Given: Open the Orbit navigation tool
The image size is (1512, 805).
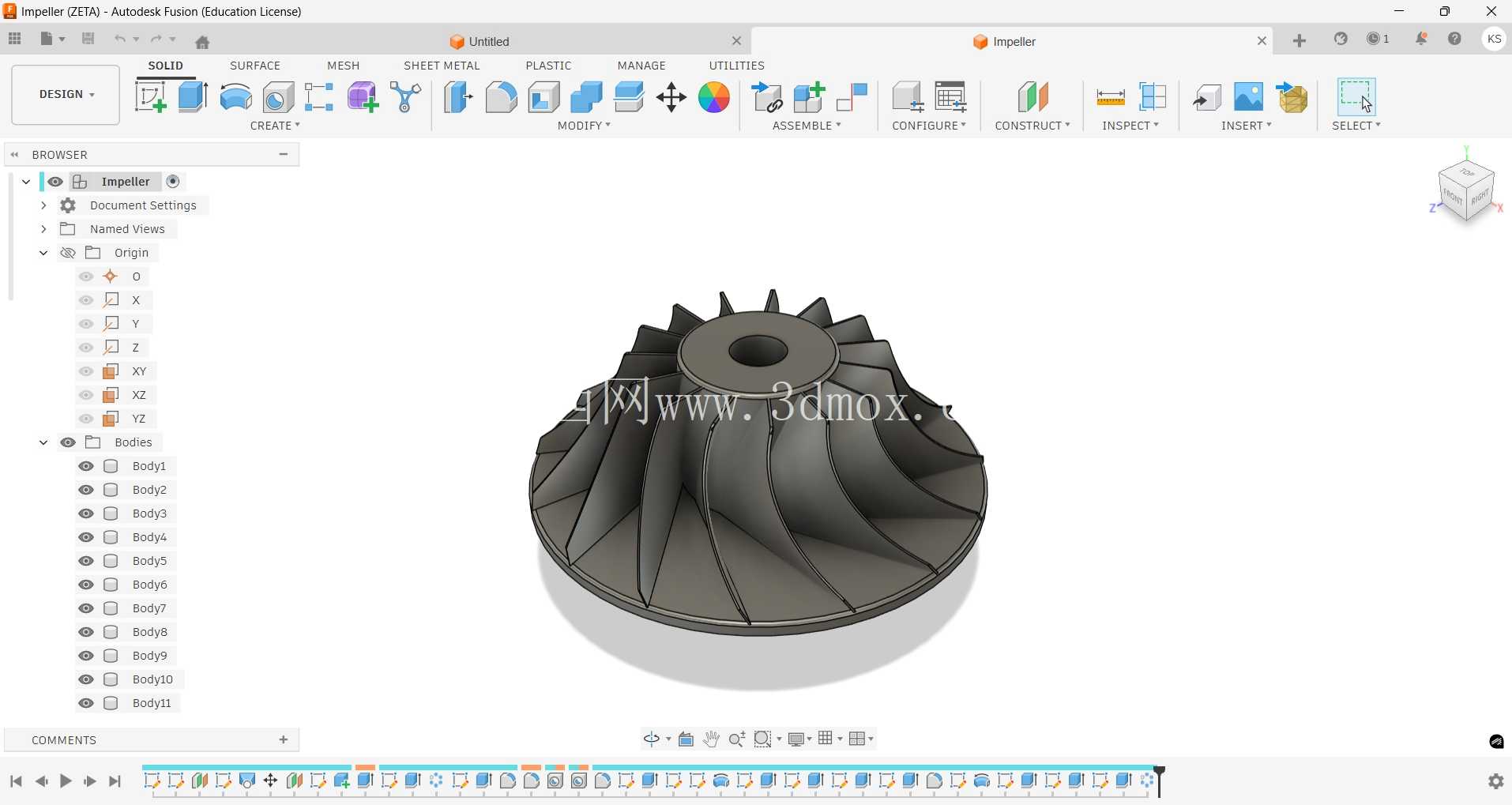Looking at the screenshot, I should click(x=652, y=739).
